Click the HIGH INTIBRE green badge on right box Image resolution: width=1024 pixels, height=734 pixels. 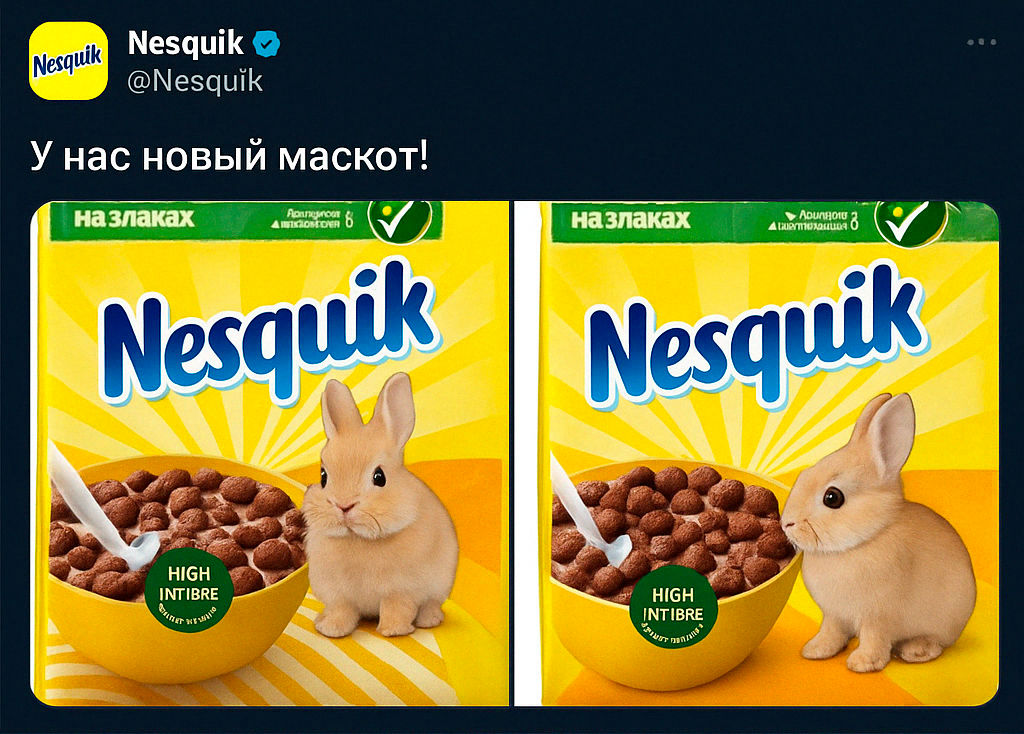(673, 608)
